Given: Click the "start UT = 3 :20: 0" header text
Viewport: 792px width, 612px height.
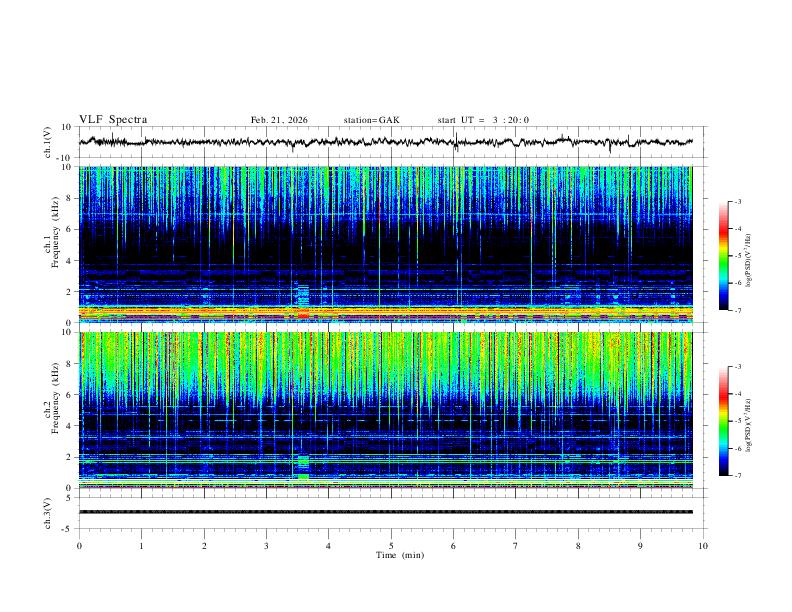Looking at the screenshot, I should (483, 120).
